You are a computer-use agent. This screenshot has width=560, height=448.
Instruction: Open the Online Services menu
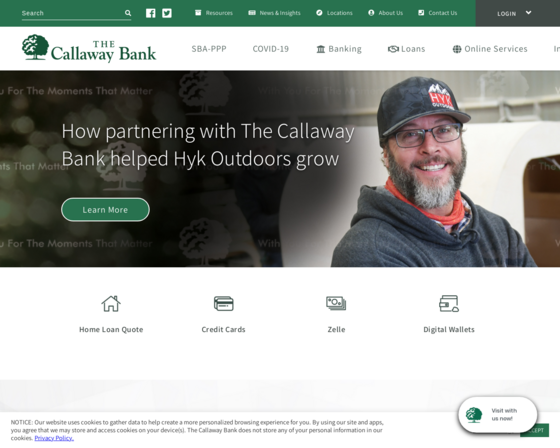click(x=490, y=49)
